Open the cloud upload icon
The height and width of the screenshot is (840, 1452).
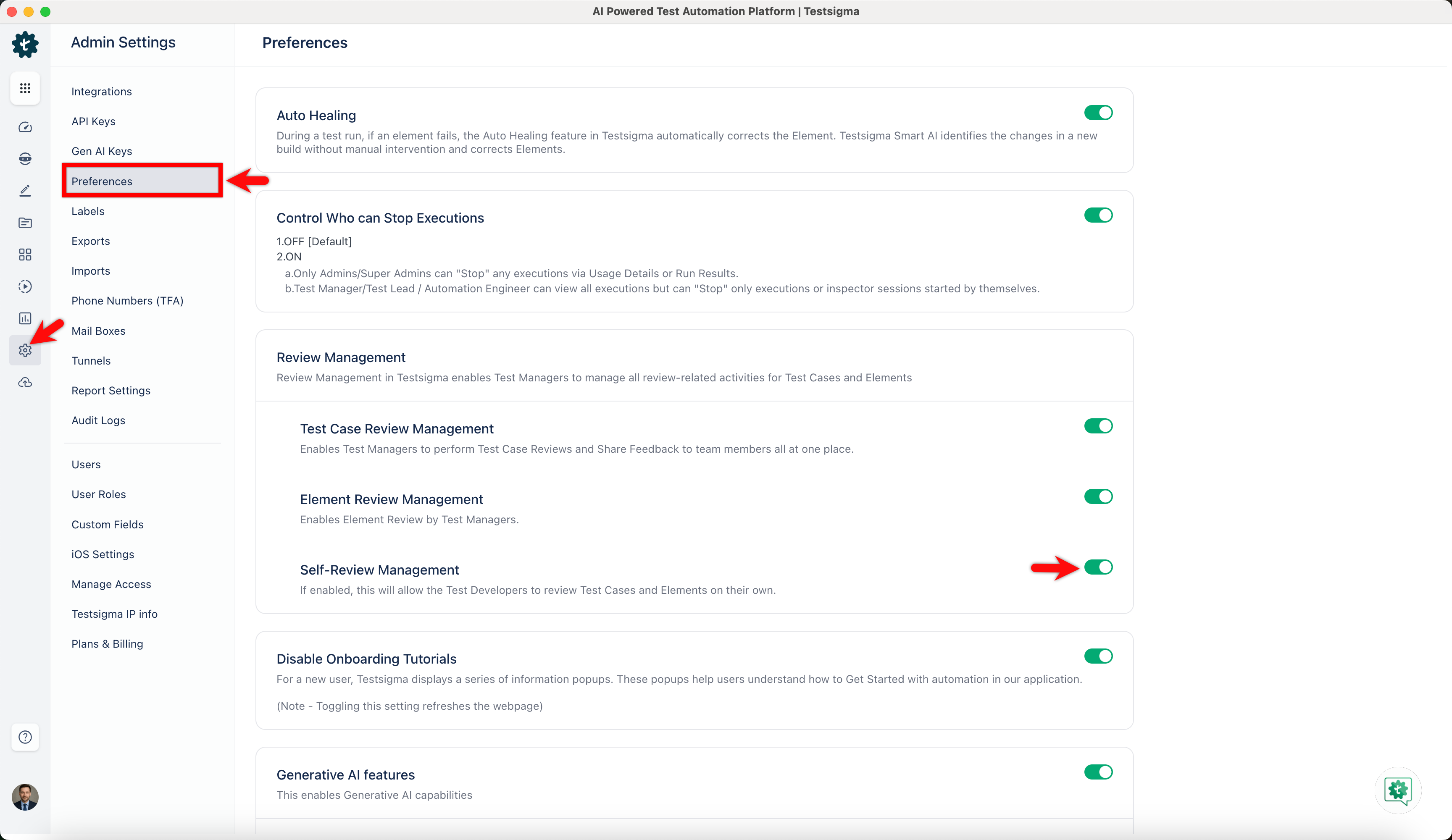click(25, 382)
